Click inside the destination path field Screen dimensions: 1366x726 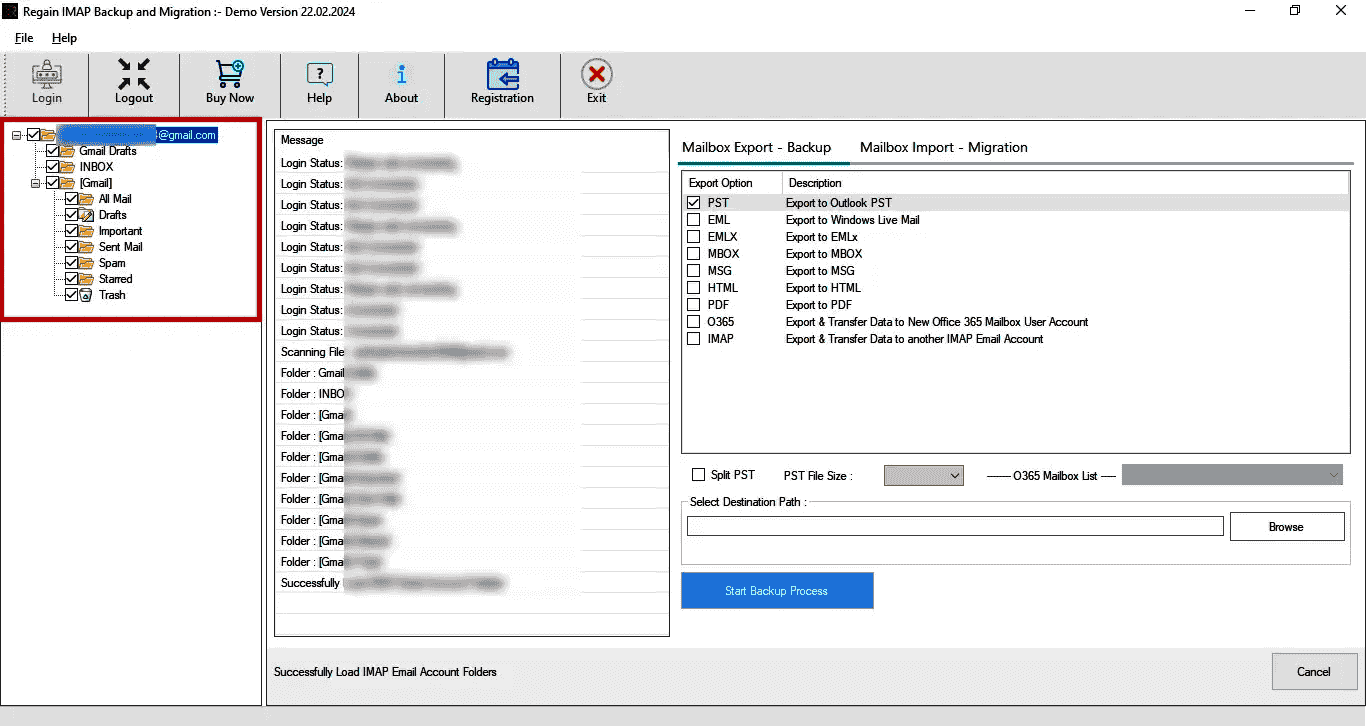tap(954, 526)
